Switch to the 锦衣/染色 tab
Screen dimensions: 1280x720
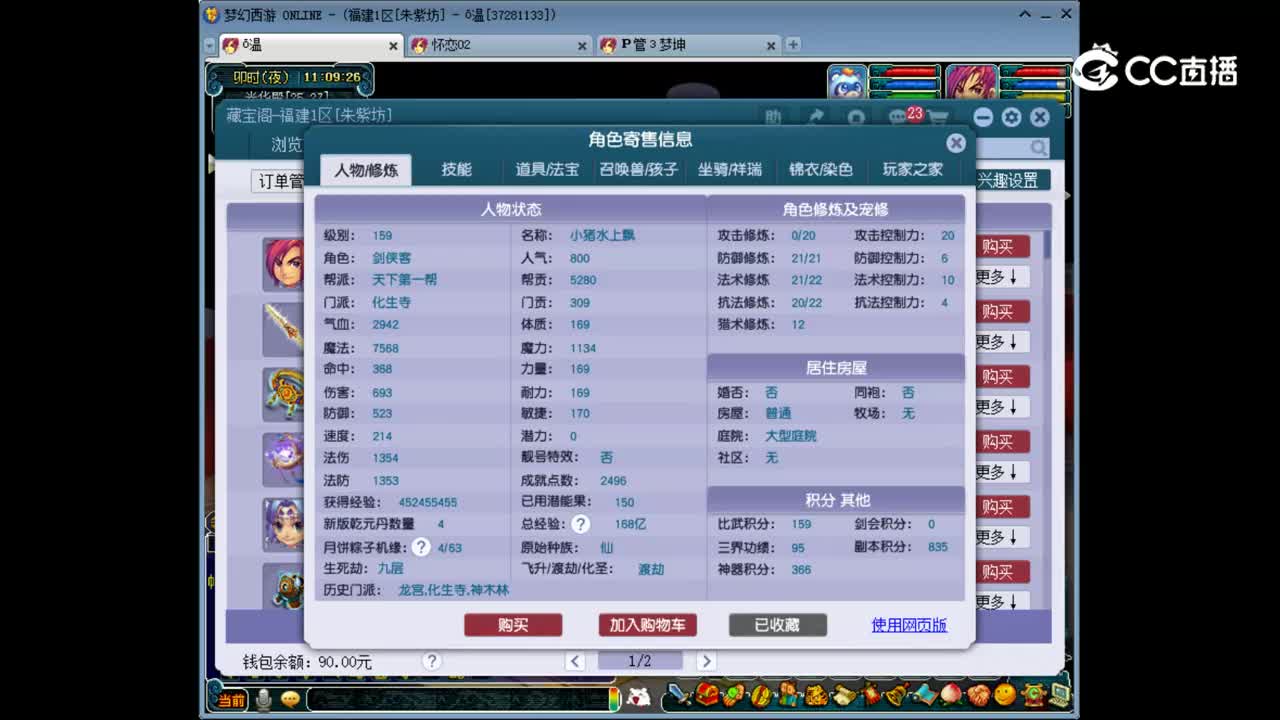pyautogui.click(x=821, y=169)
